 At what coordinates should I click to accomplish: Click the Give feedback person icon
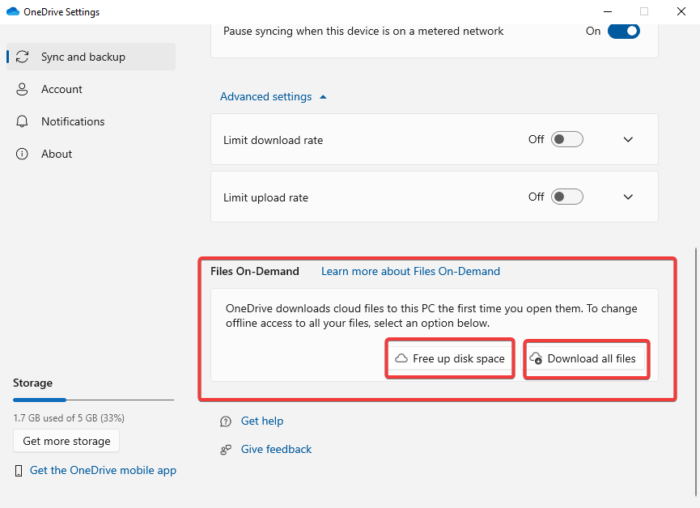pos(226,449)
